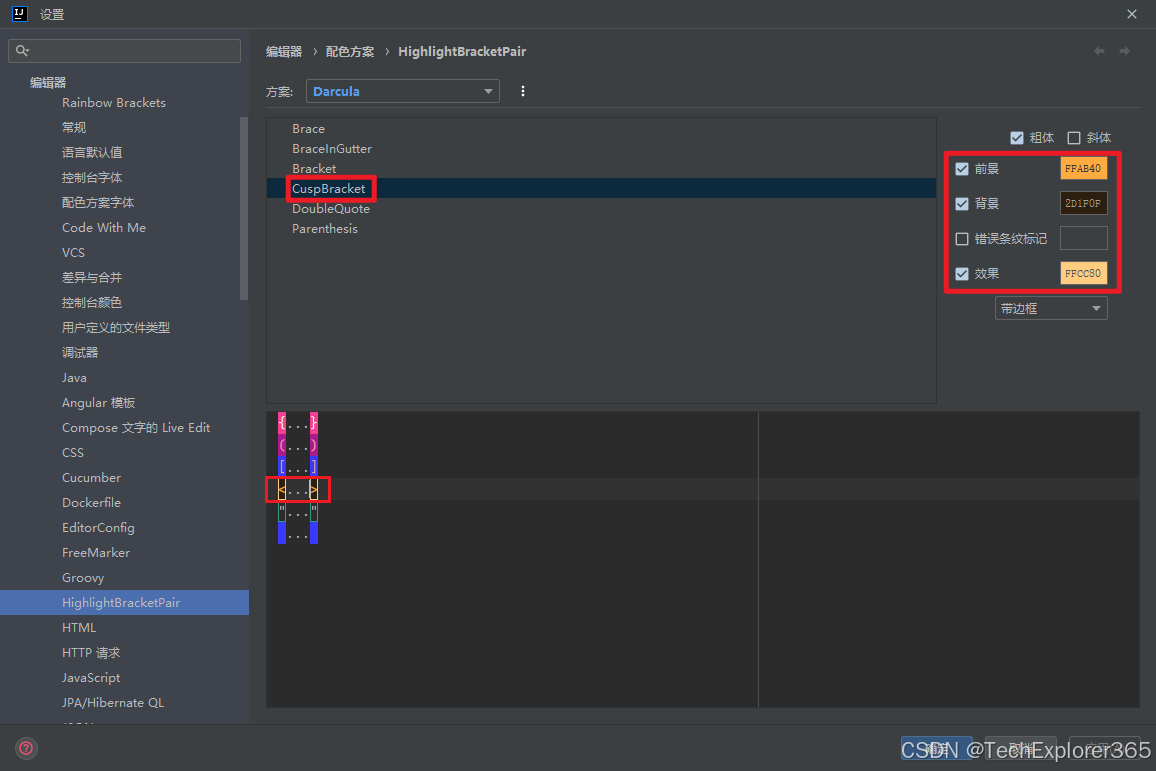Uncheck the 背景 background checkbox
This screenshot has height=771, width=1156.
(x=962, y=203)
